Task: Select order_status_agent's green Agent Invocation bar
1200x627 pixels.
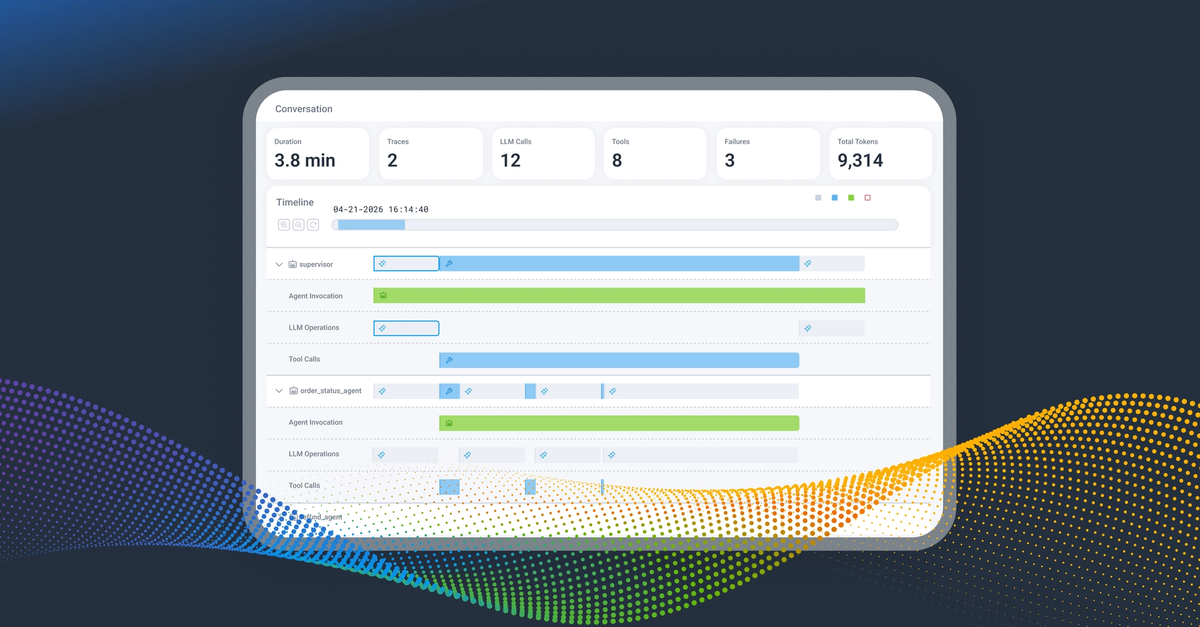Action: (x=619, y=423)
